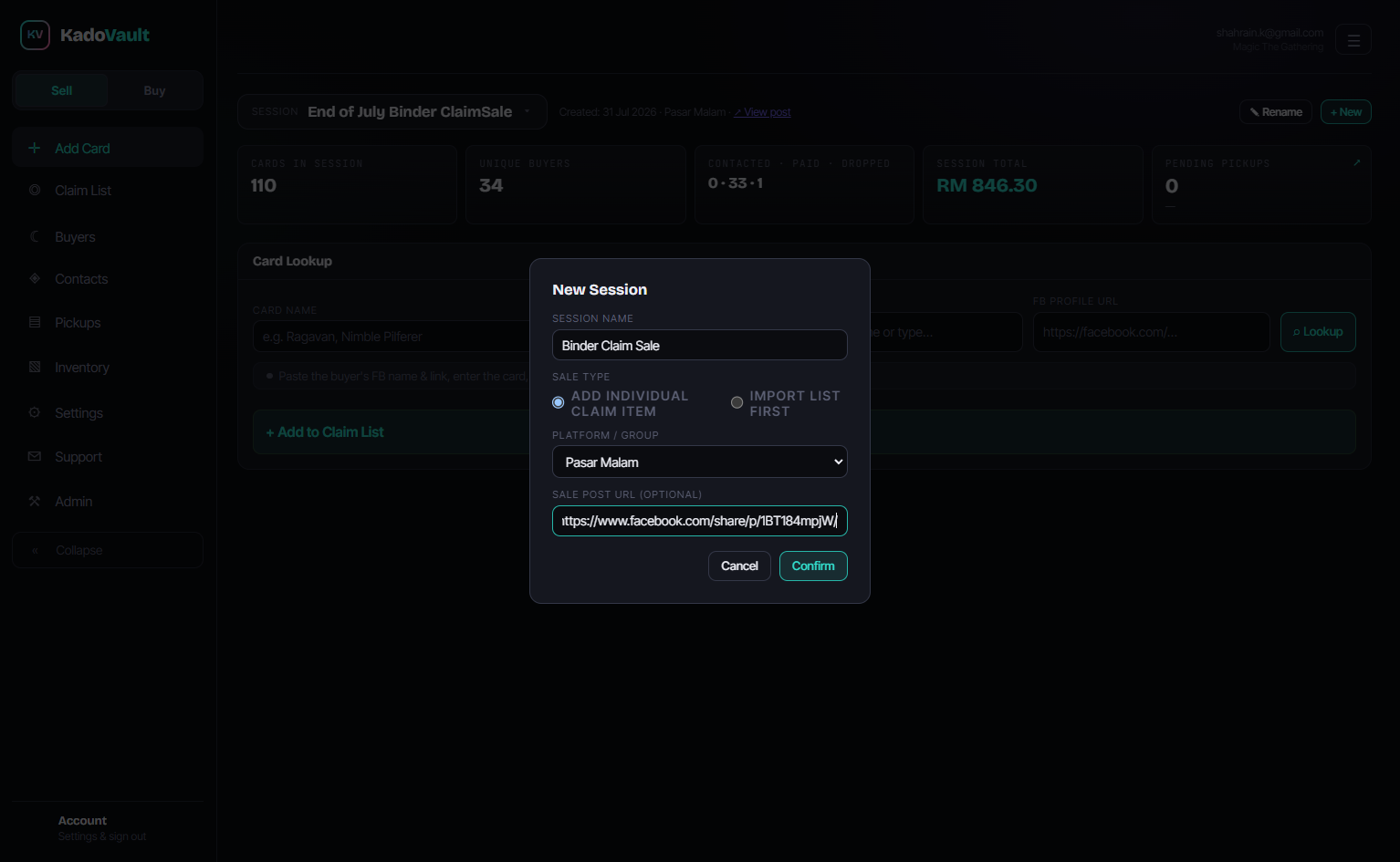Open the hamburger menu icon at top right
The image size is (1400, 862).
[x=1353, y=39]
